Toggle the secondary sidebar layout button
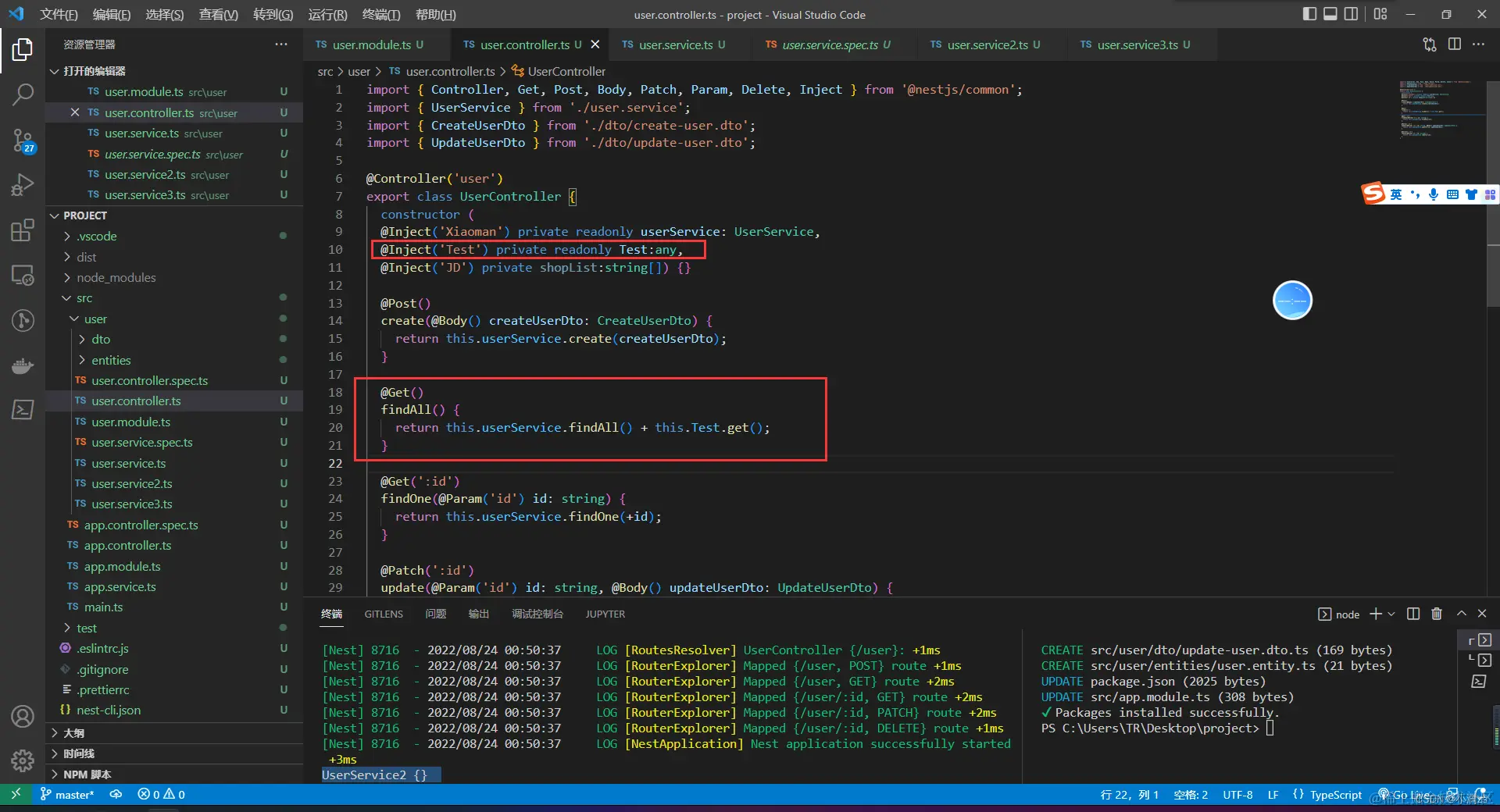The width and height of the screenshot is (1500, 812). point(1351,14)
